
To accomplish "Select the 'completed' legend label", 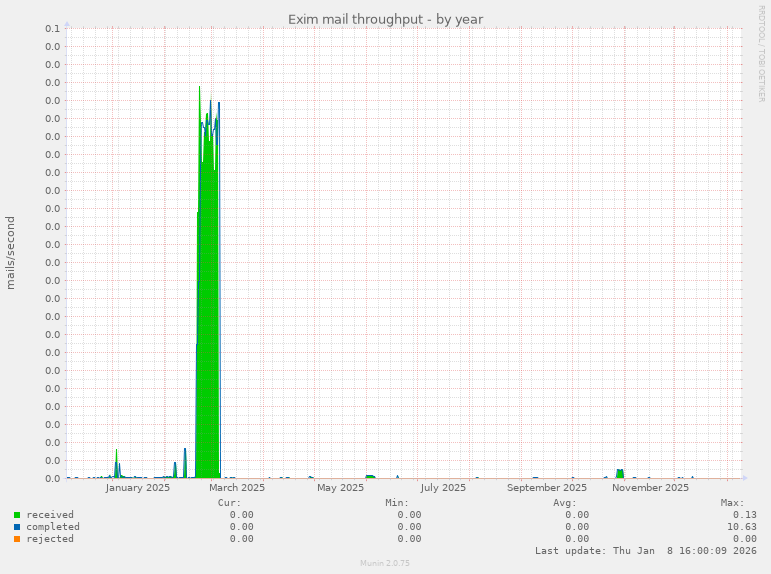I will (x=53, y=527).
